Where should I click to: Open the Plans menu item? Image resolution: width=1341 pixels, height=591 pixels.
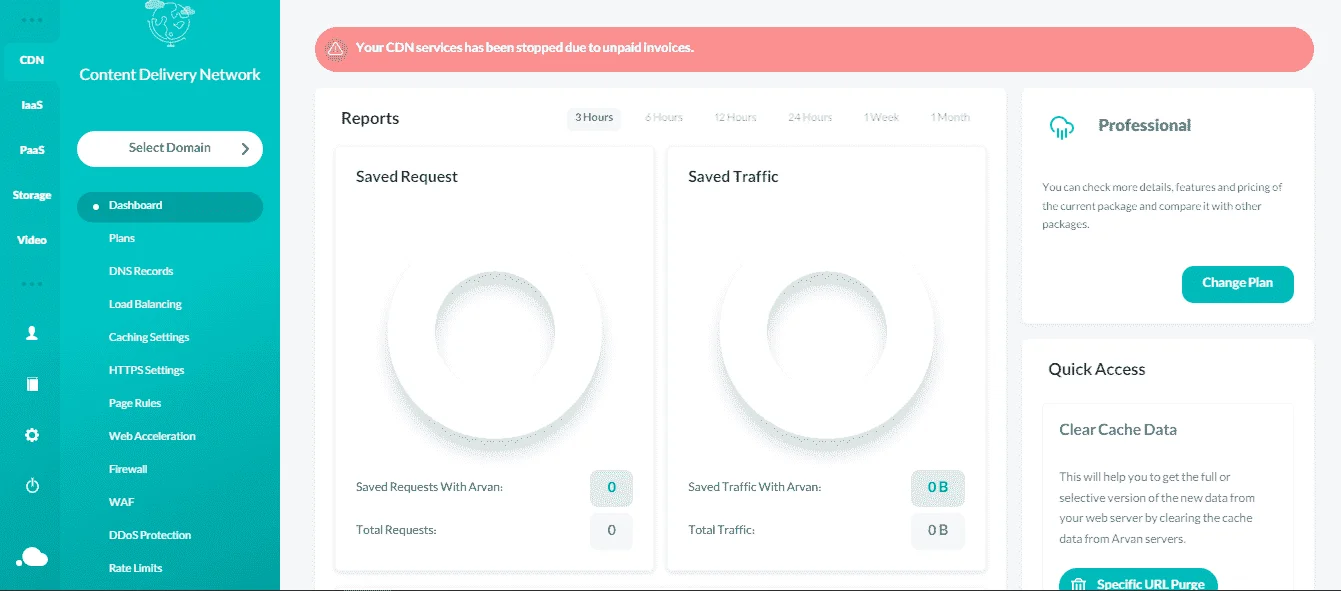122,238
